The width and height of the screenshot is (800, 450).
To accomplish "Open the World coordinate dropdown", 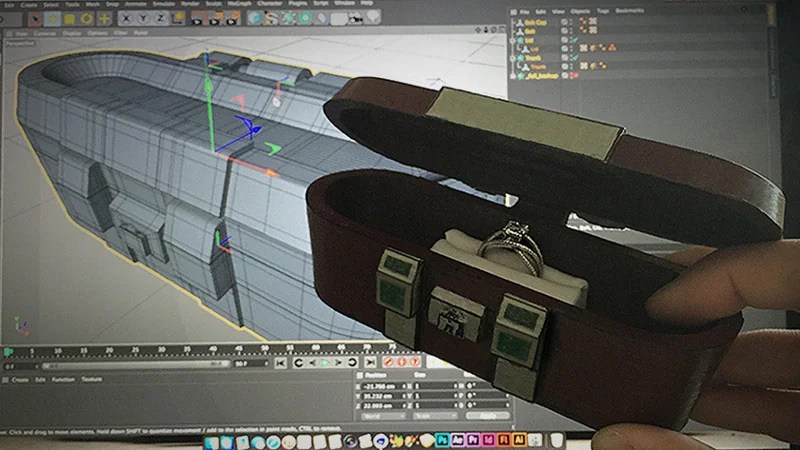I will coord(383,416).
